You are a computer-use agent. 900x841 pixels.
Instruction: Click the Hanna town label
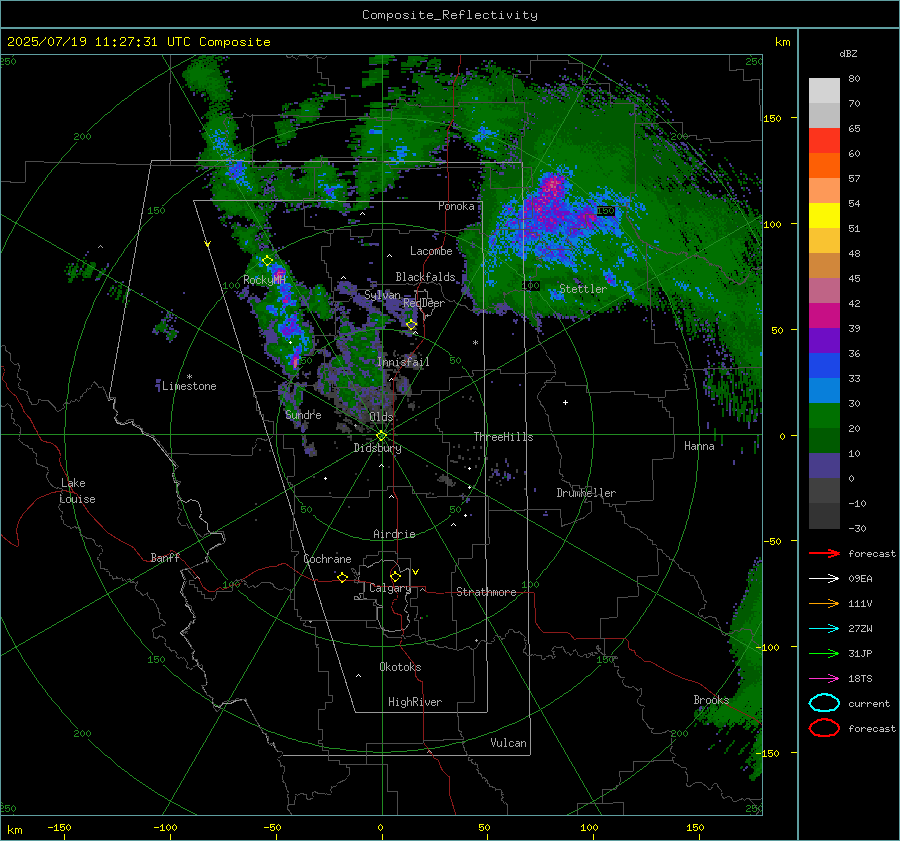[x=699, y=446]
